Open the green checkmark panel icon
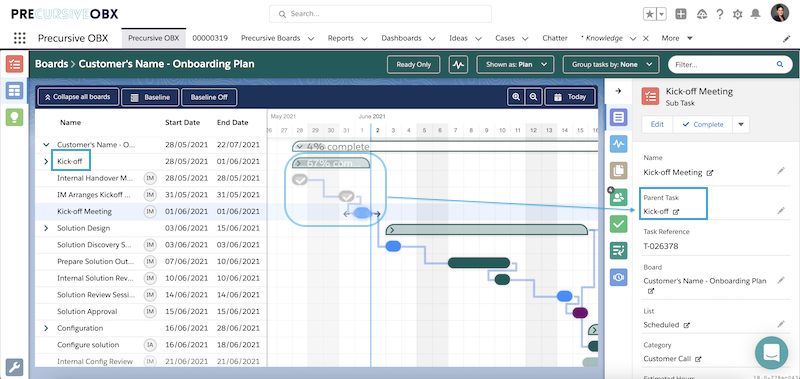This screenshot has height=379, width=800. coord(618,223)
